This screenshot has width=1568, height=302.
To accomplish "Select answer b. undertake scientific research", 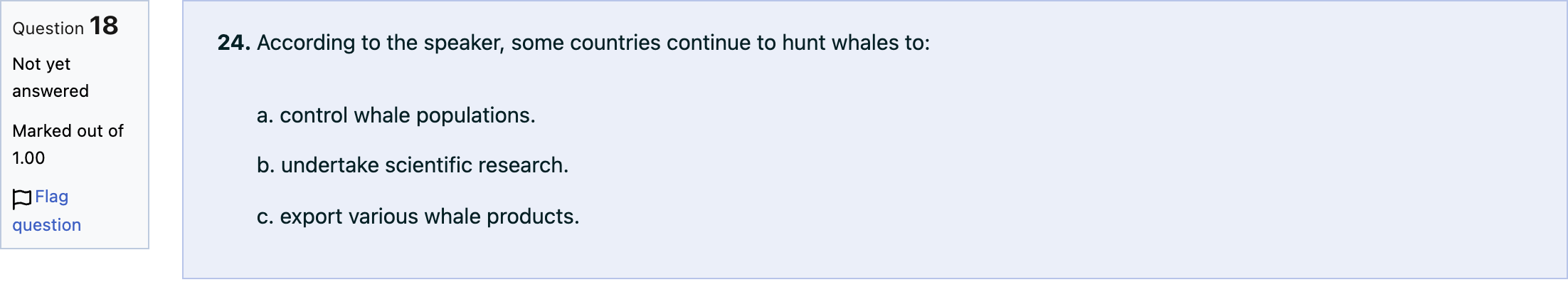I will pos(413,165).
